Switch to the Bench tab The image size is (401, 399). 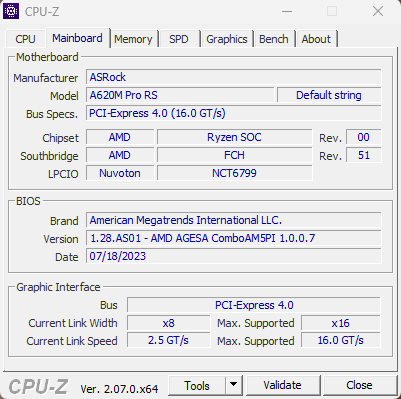click(274, 39)
